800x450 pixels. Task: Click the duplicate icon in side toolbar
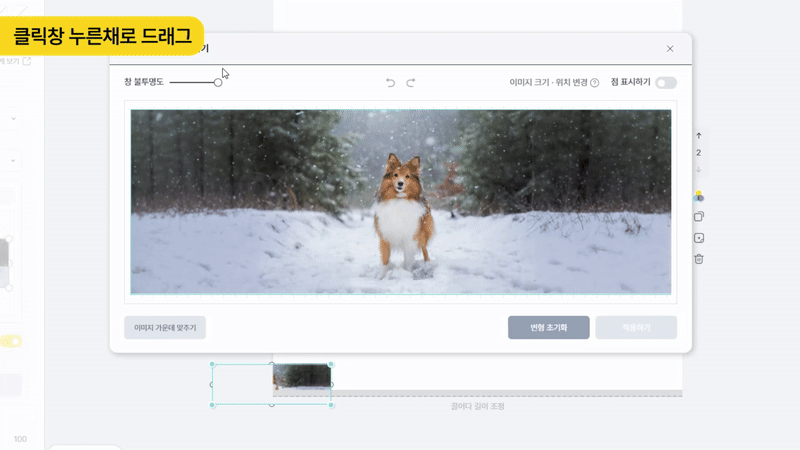pyautogui.click(x=698, y=216)
